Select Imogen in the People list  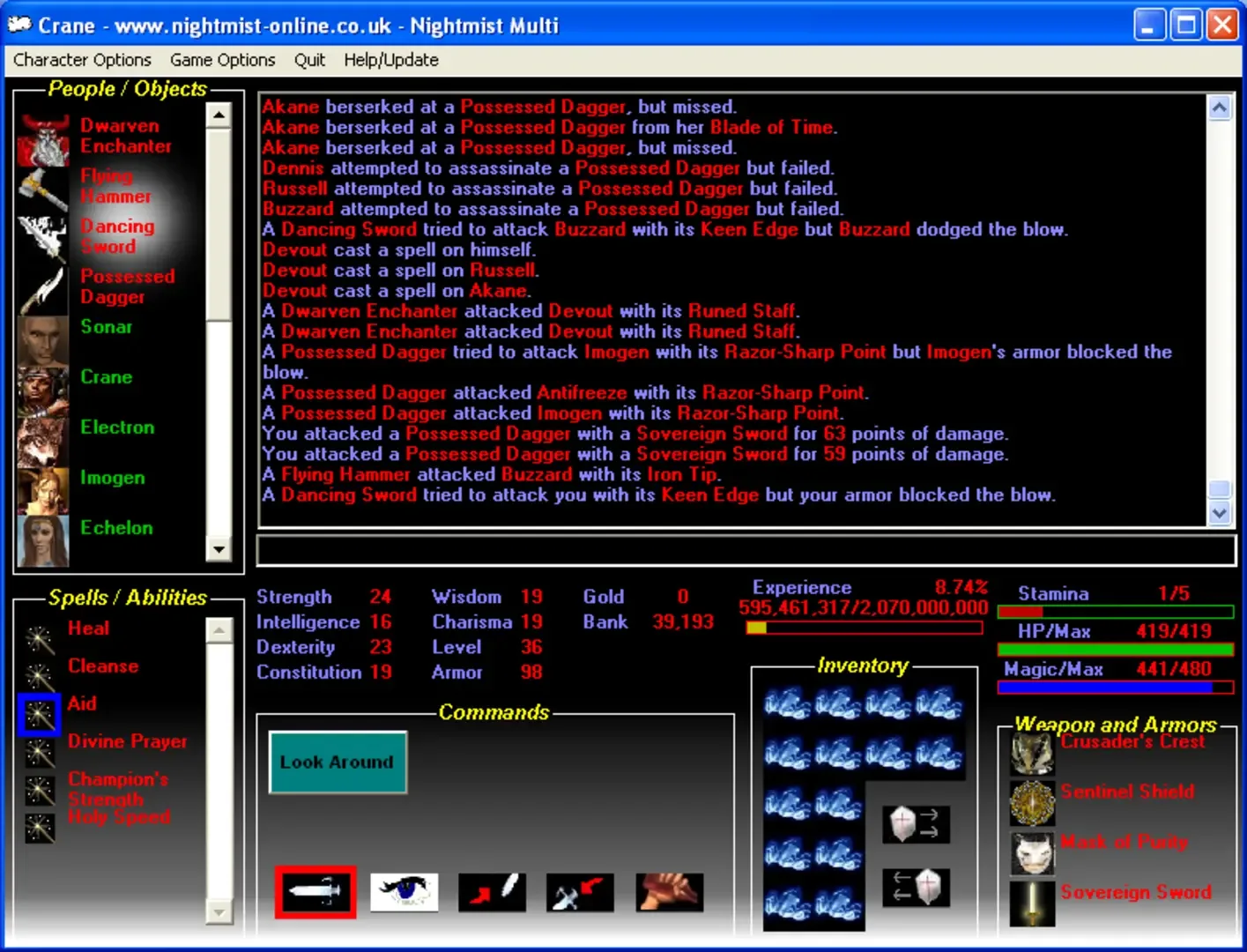112,478
